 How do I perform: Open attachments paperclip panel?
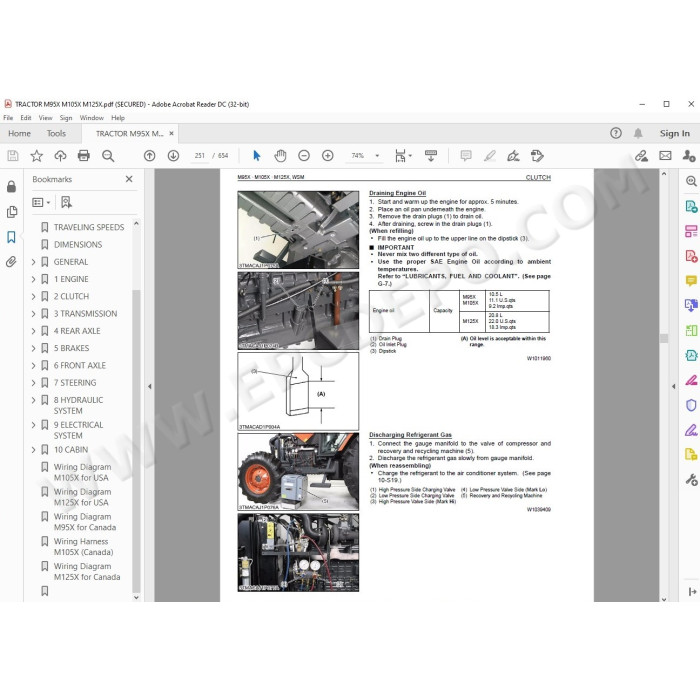tap(12, 262)
